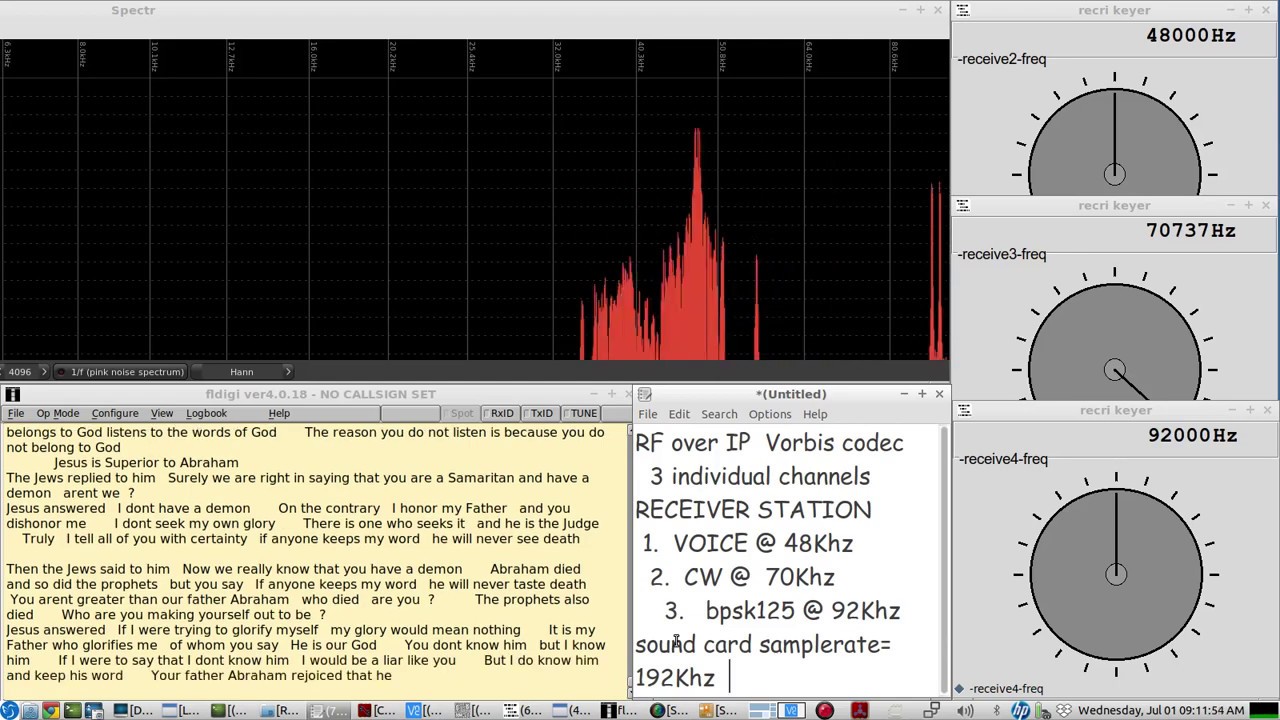Launch the terminal from the taskbar launcher
The image size is (1280, 720).
point(72,710)
